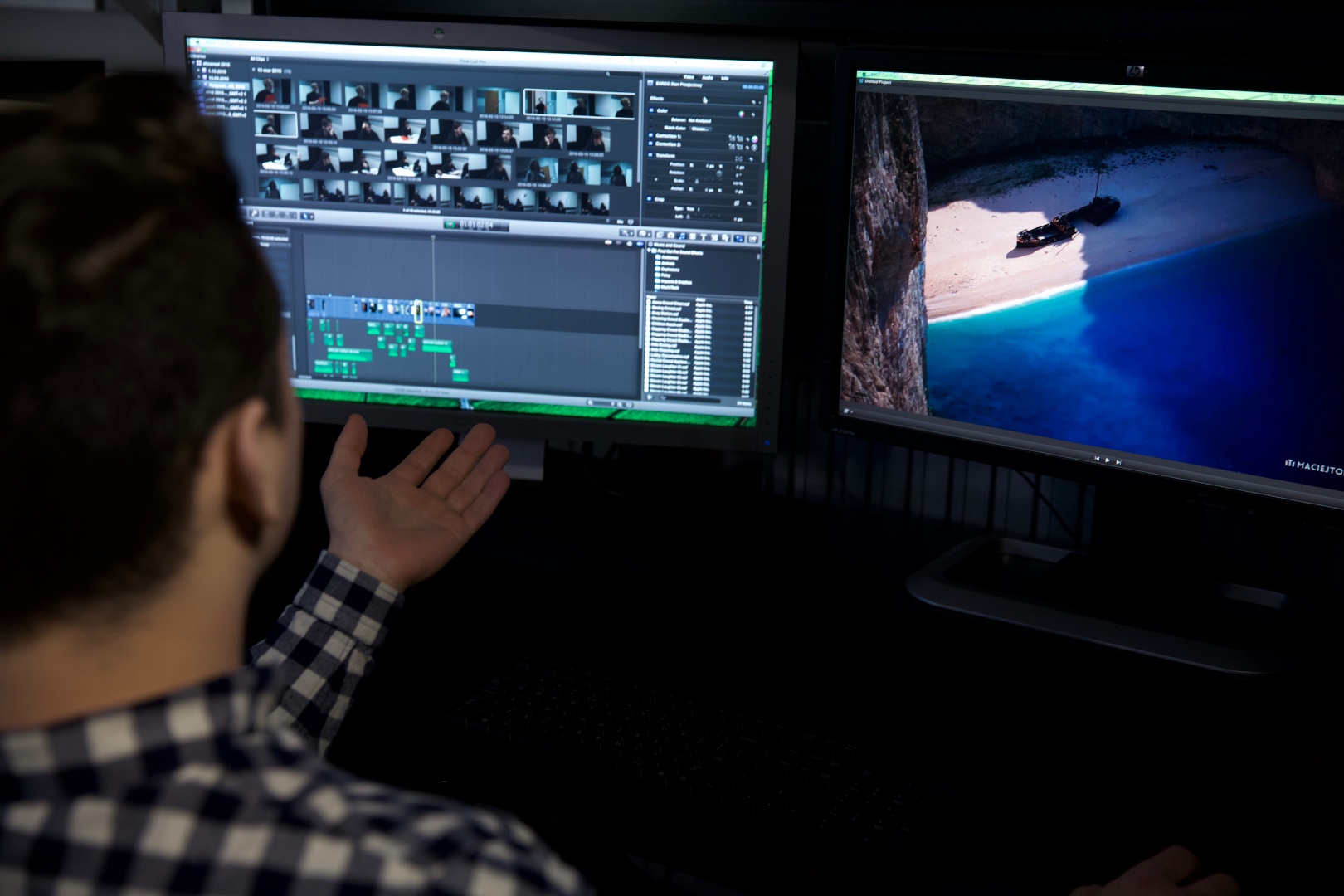Go to previous frame in right viewer
The width and height of the screenshot is (1344, 896).
tap(1096, 459)
